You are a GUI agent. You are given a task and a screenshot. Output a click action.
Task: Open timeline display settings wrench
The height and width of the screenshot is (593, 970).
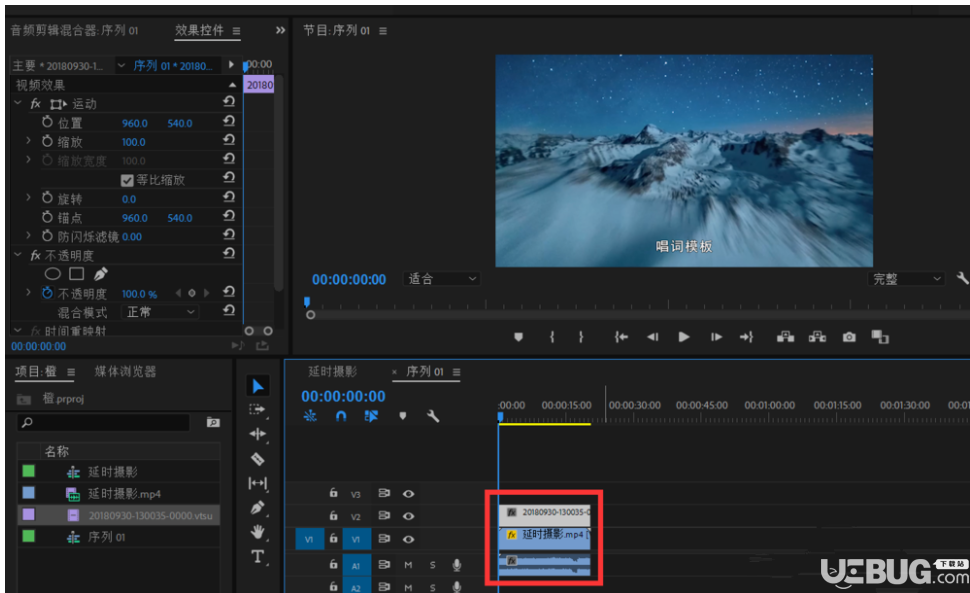(x=433, y=416)
